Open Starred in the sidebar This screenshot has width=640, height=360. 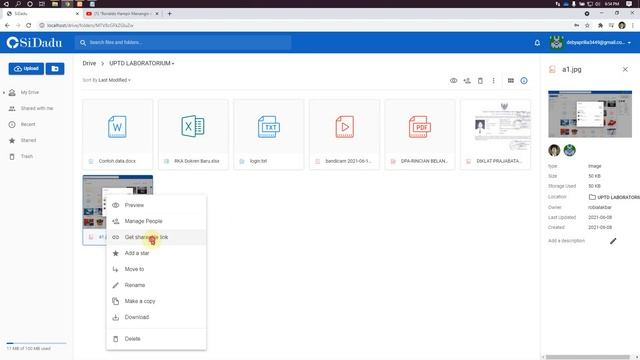pyautogui.click(x=28, y=140)
